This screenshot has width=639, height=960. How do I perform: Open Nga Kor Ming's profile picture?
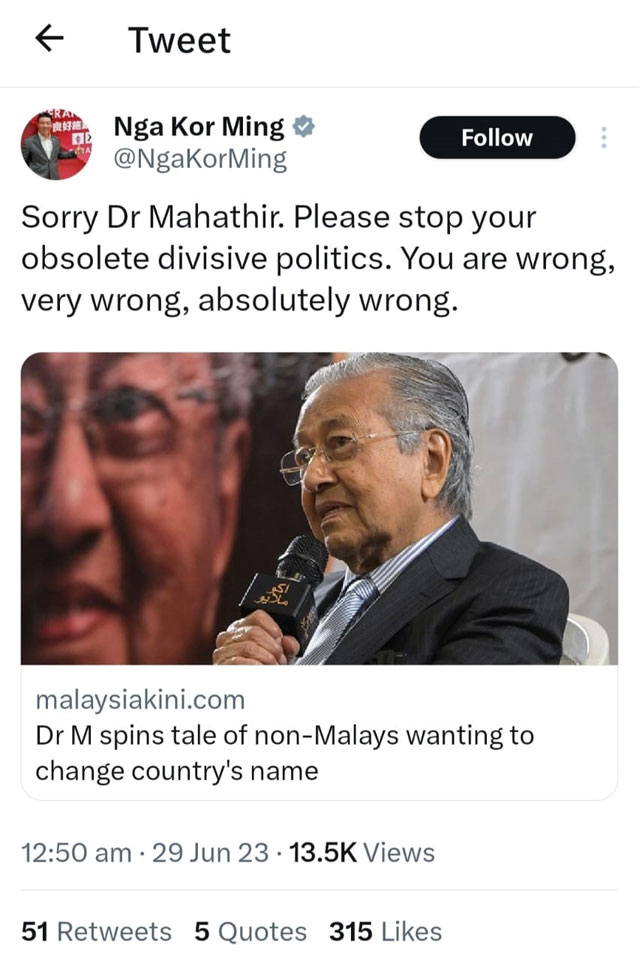56,145
